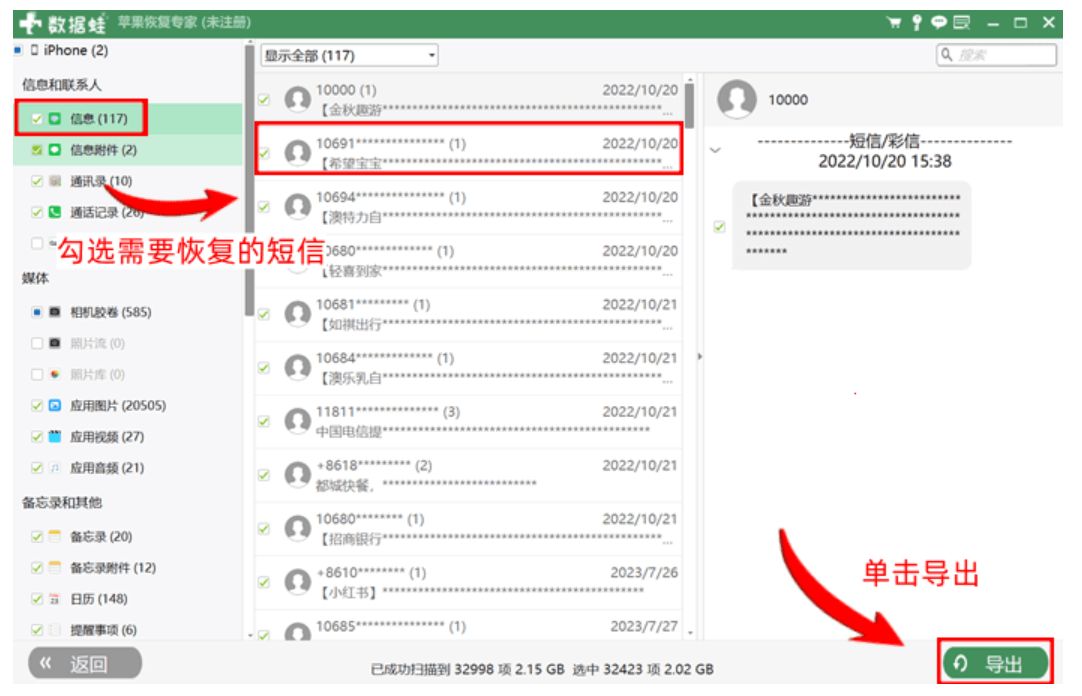Toggle the 备忘录 (20) checkbox
1082x696 pixels.
pos(37,536)
